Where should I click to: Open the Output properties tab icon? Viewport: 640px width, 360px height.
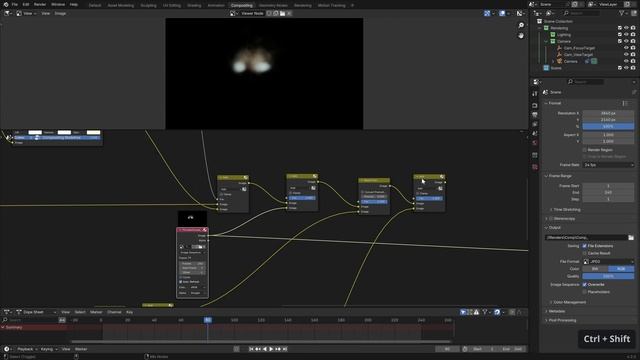coord(535,115)
